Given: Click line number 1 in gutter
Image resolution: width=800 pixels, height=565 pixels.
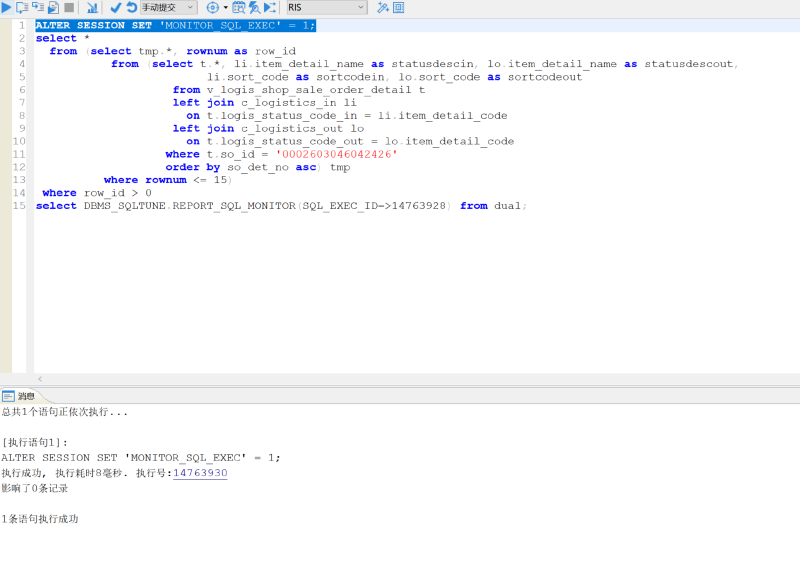Looking at the screenshot, I should (22, 26).
